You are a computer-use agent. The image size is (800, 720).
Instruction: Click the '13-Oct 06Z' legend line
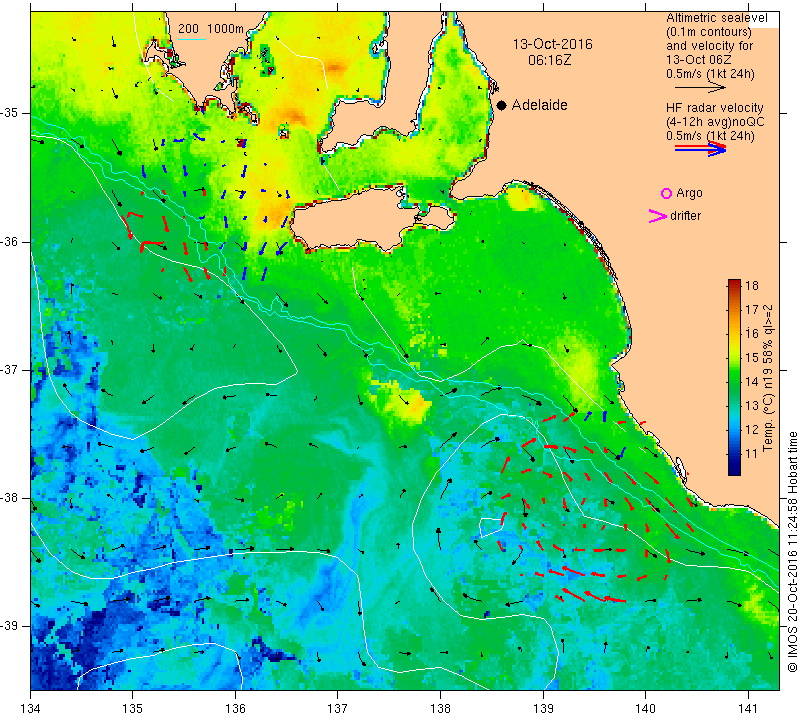coord(698,60)
